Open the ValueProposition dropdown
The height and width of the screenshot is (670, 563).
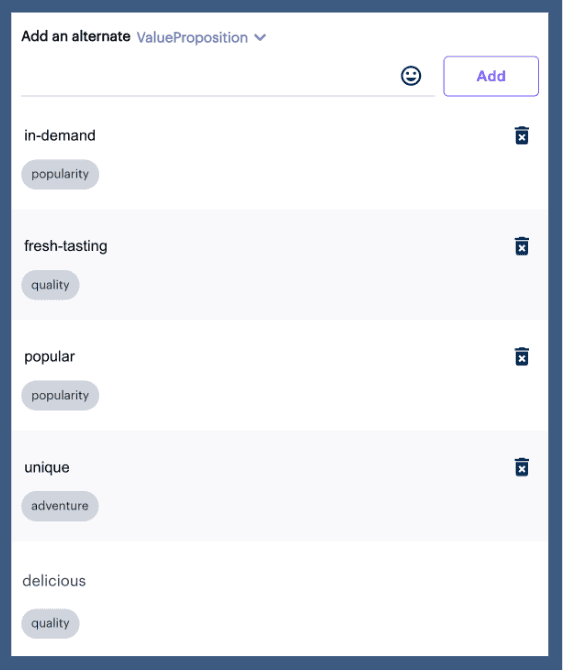point(201,38)
